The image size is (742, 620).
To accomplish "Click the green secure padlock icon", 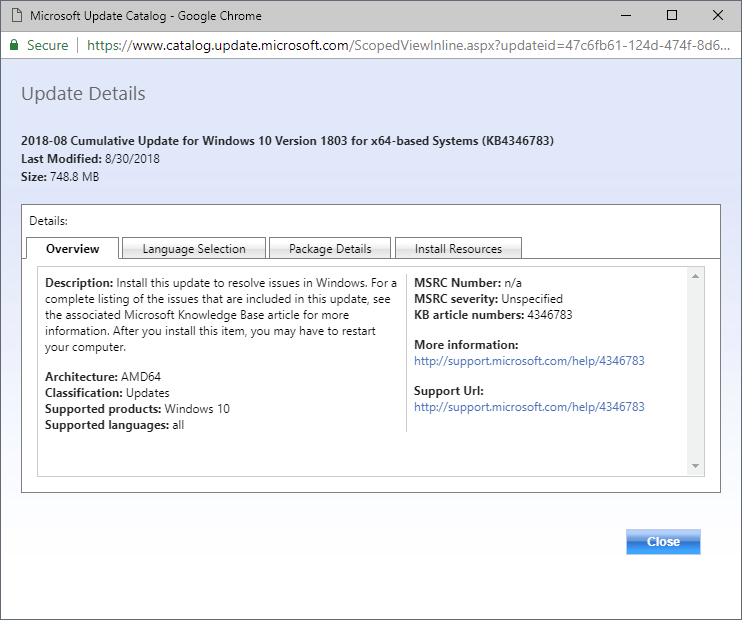I will click(14, 45).
